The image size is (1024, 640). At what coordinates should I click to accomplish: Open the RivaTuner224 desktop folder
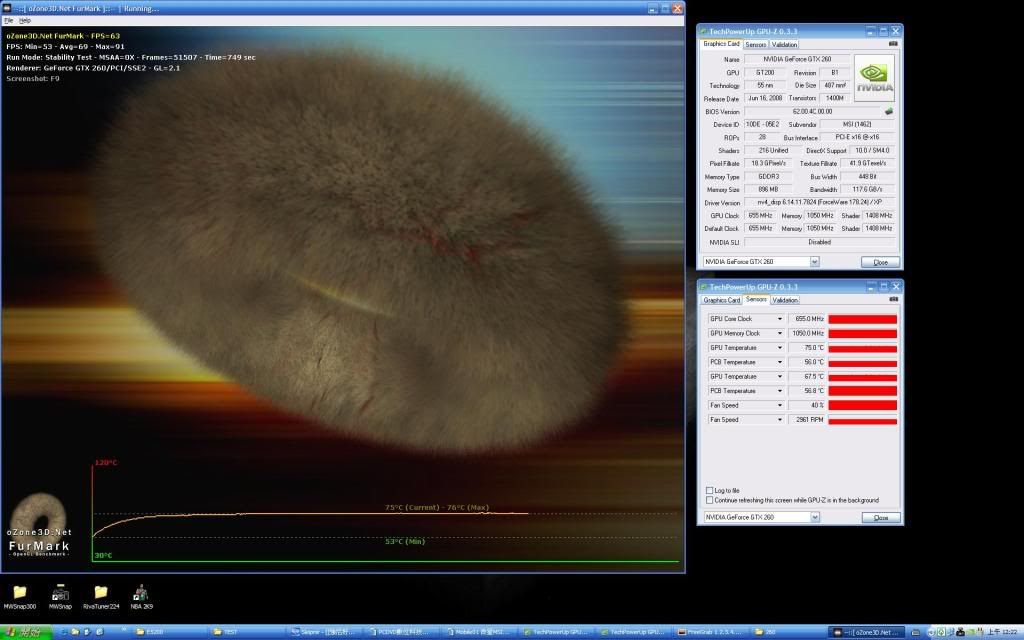[101, 592]
